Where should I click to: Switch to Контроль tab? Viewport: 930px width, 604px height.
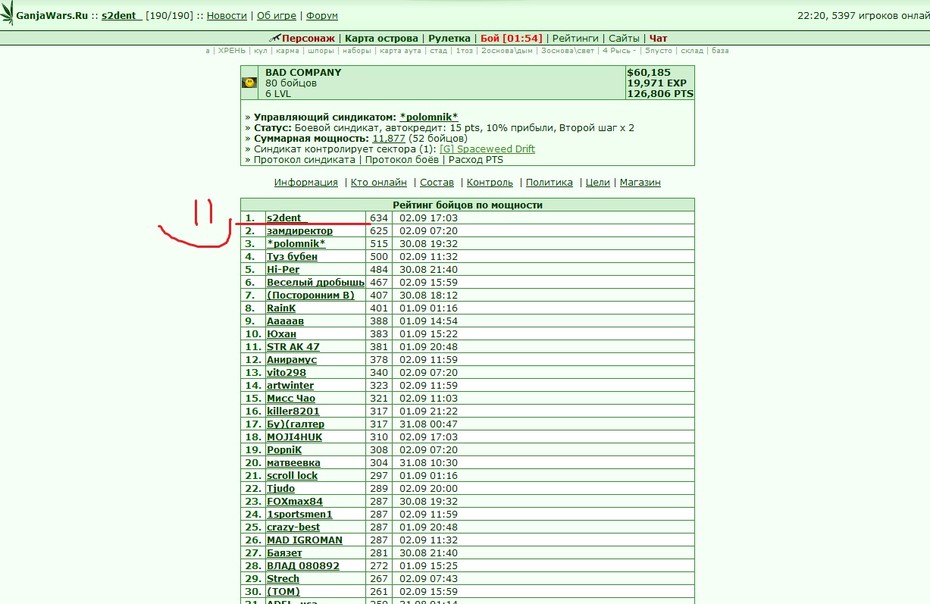pyautogui.click(x=489, y=182)
